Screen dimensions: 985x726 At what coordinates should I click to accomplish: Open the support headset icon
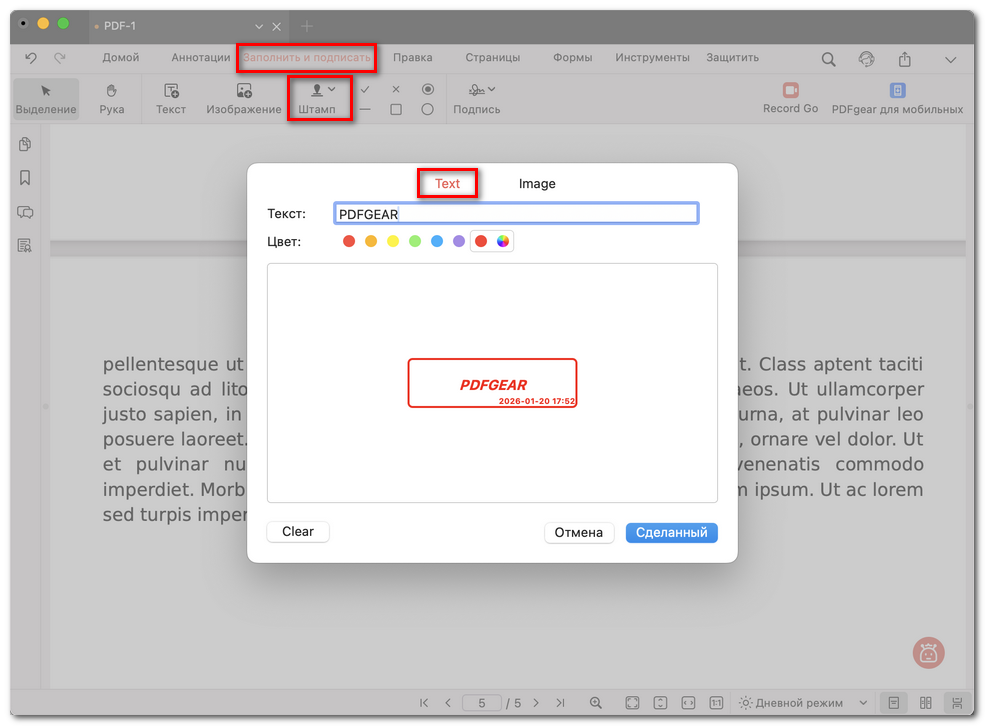coord(866,59)
